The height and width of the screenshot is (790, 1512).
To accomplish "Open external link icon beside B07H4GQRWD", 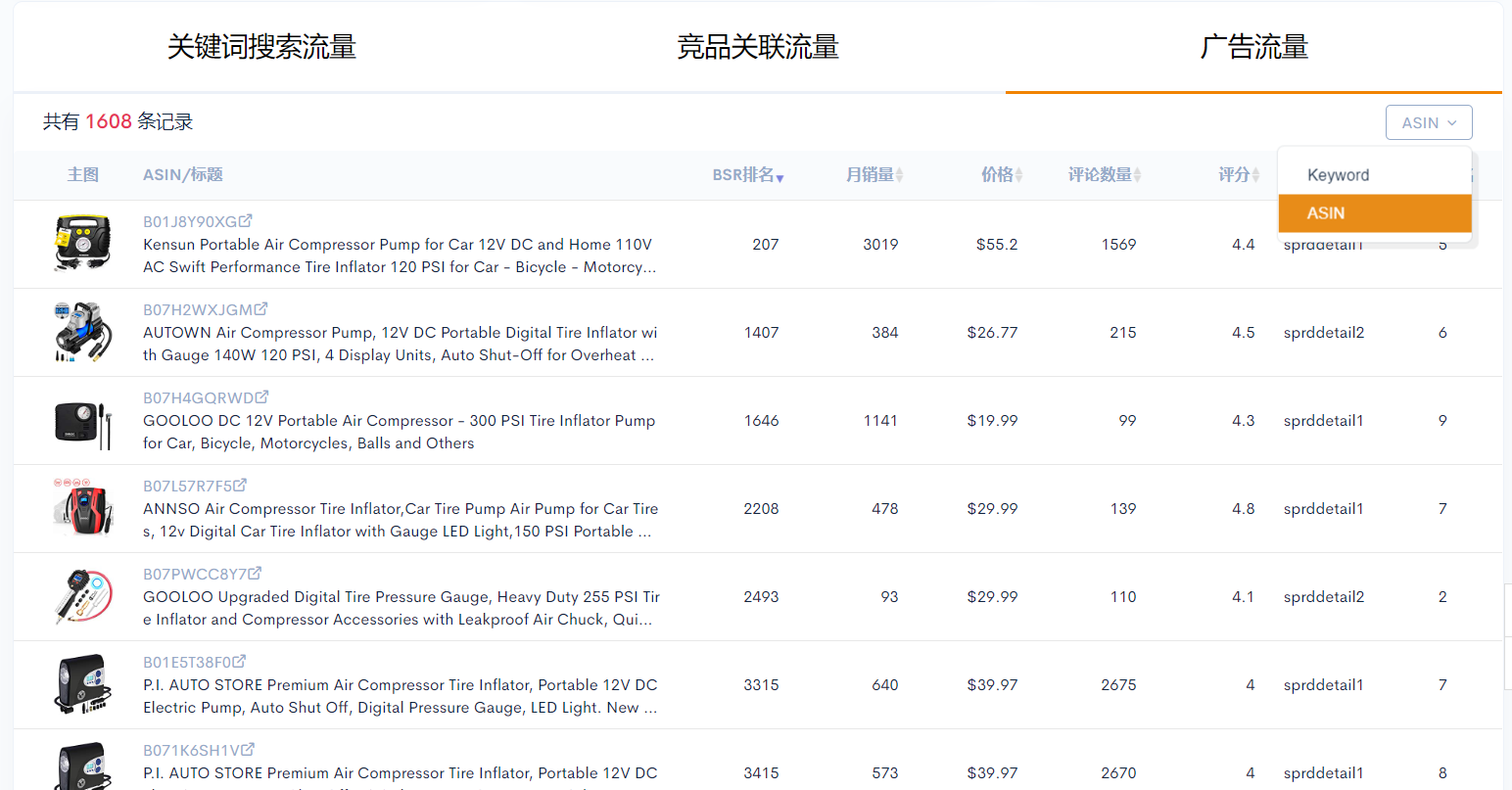I will pyautogui.click(x=262, y=397).
